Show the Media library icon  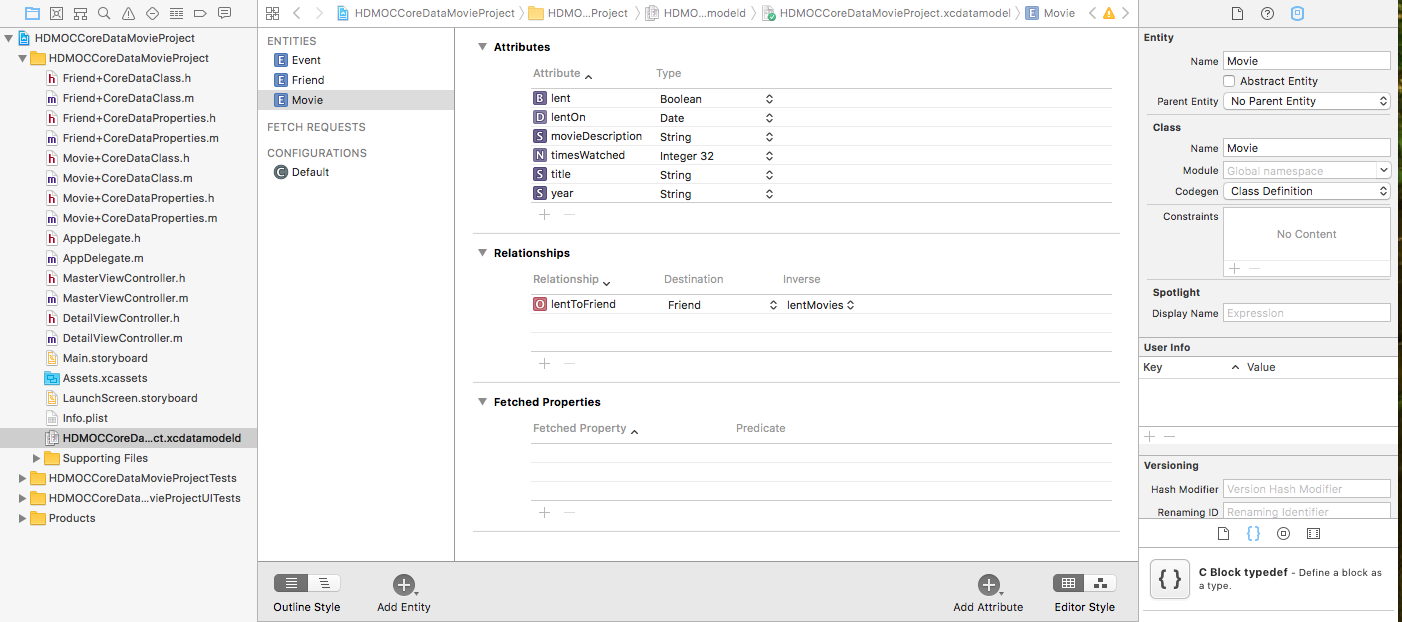point(1313,534)
